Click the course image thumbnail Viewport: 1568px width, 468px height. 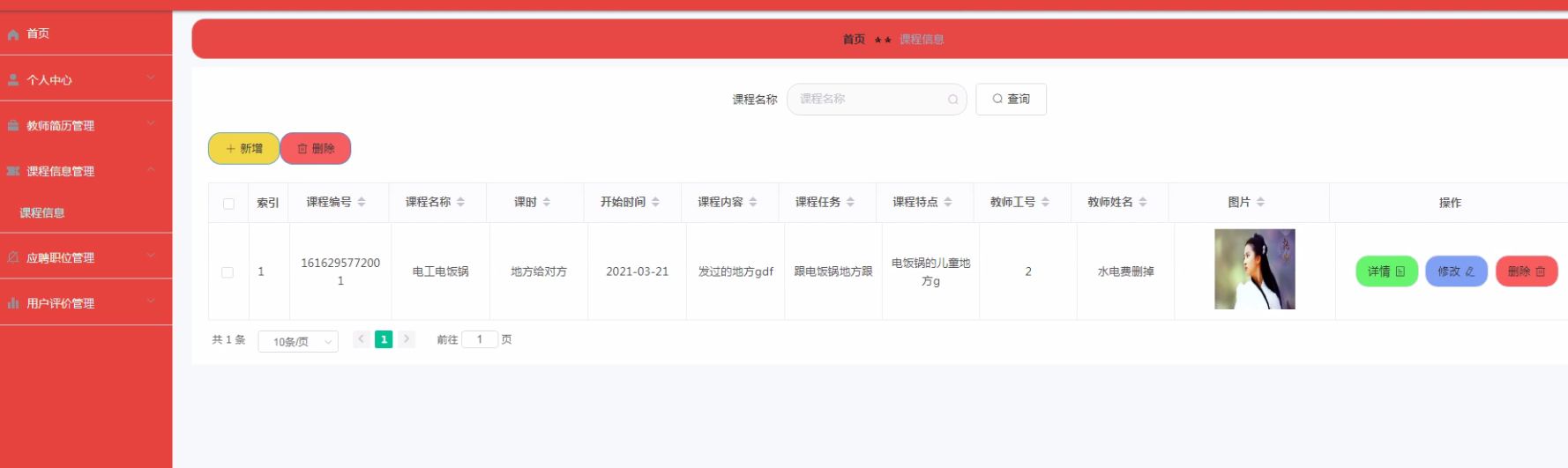click(x=1254, y=269)
